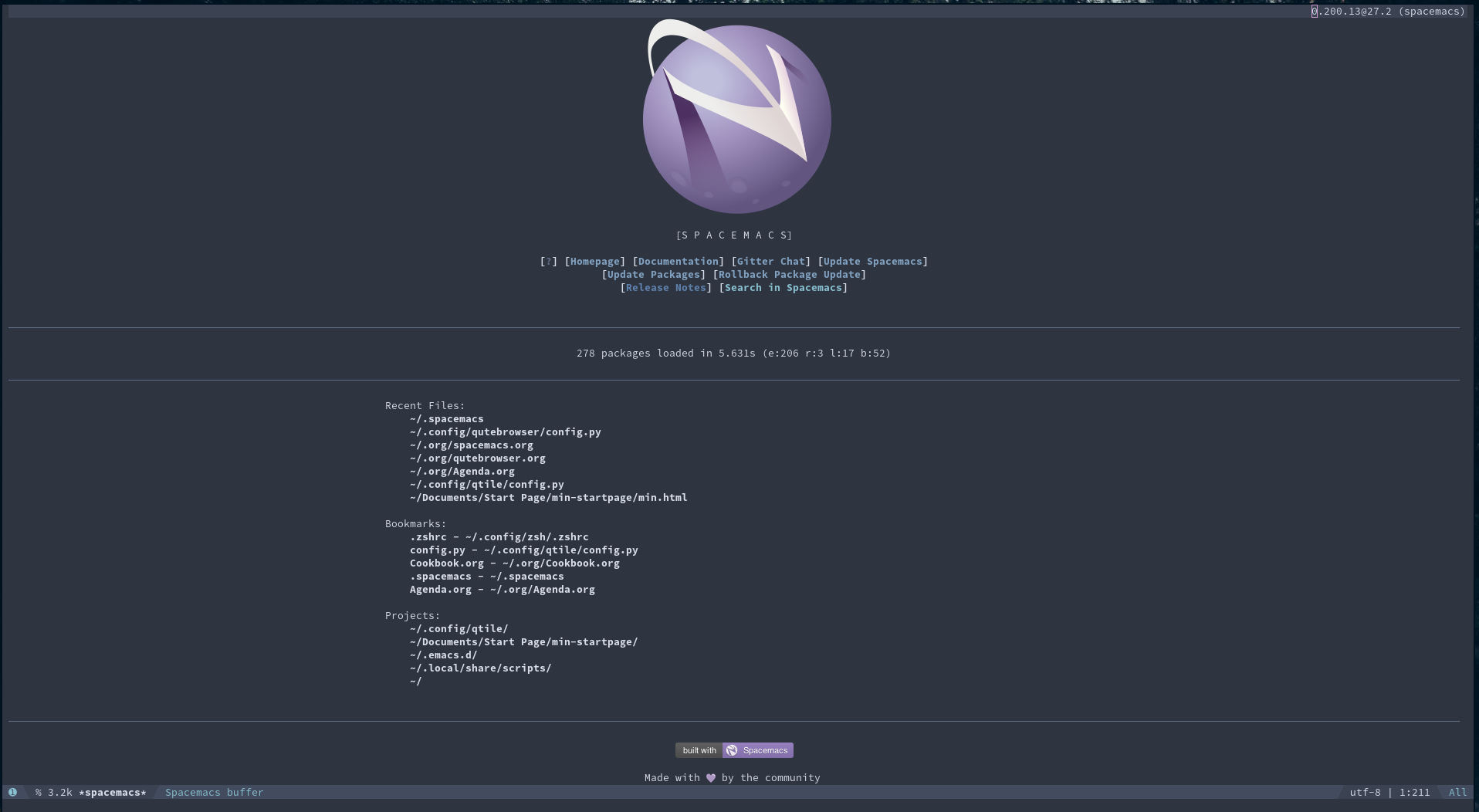Click the 1:211 line-column indicator
Image resolution: width=1479 pixels, height=812 pixels.
coord(1415,793)
